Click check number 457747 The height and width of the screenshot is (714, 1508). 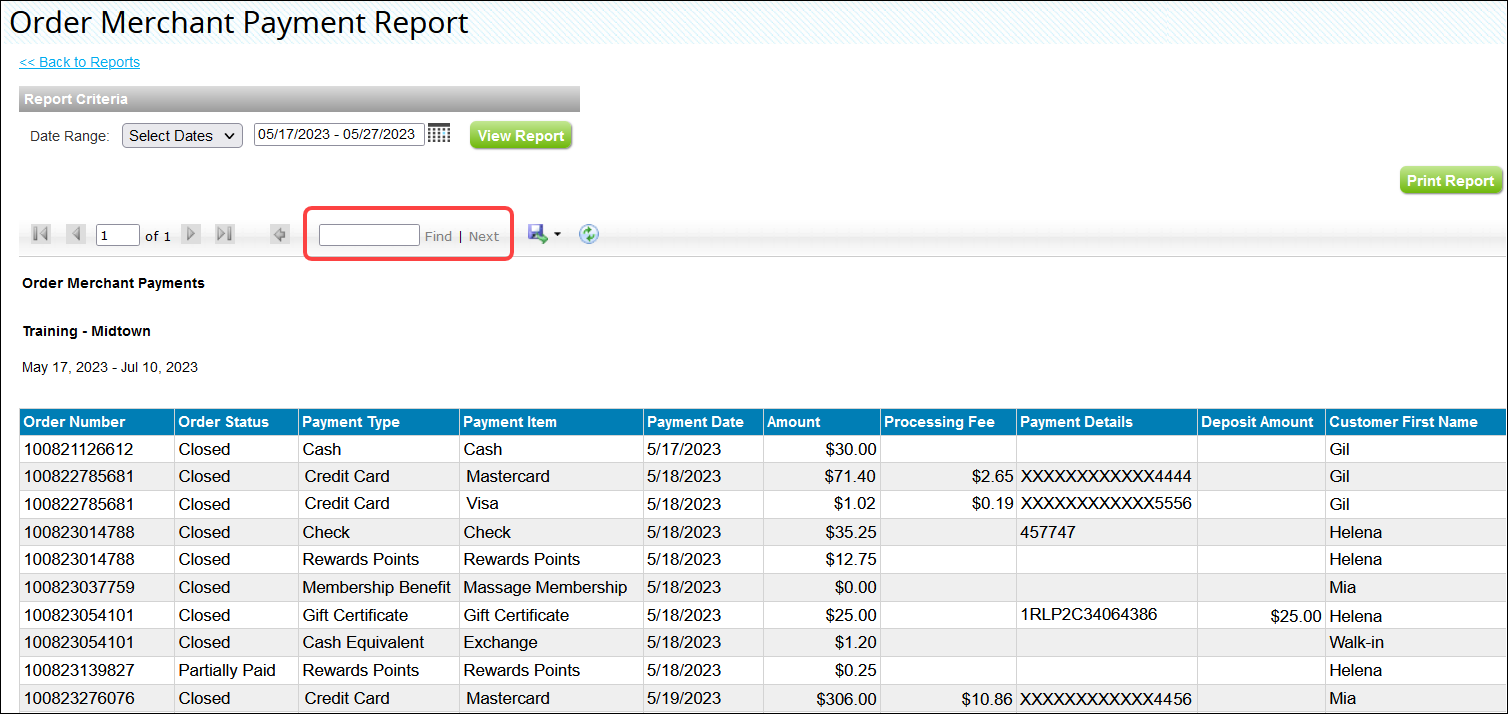point(1048,533)
